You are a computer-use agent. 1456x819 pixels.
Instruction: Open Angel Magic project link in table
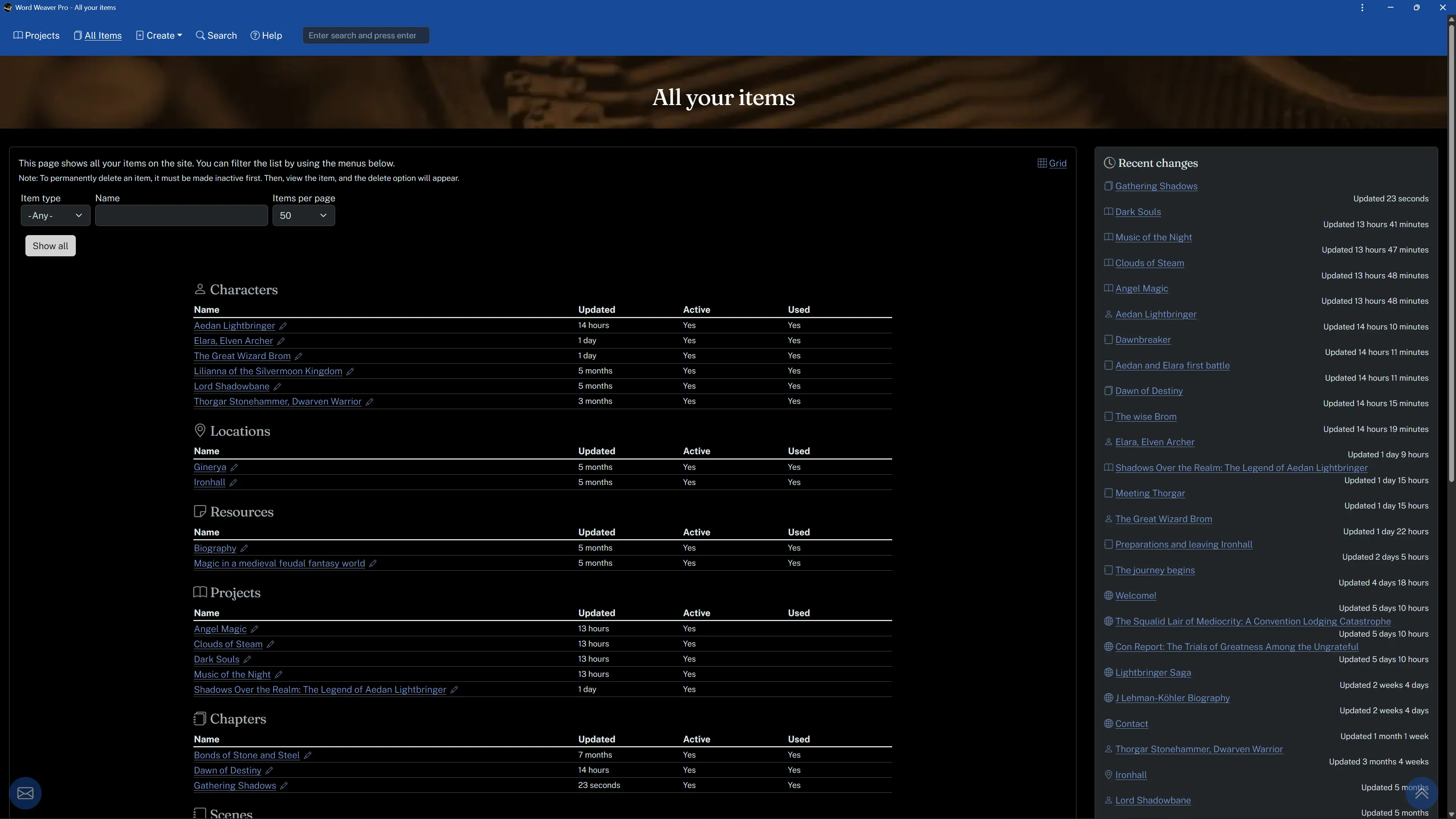click(220, 629)
